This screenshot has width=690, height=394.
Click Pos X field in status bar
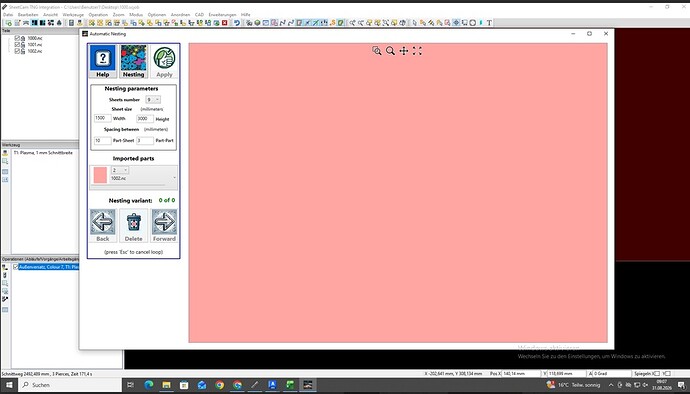521,373
